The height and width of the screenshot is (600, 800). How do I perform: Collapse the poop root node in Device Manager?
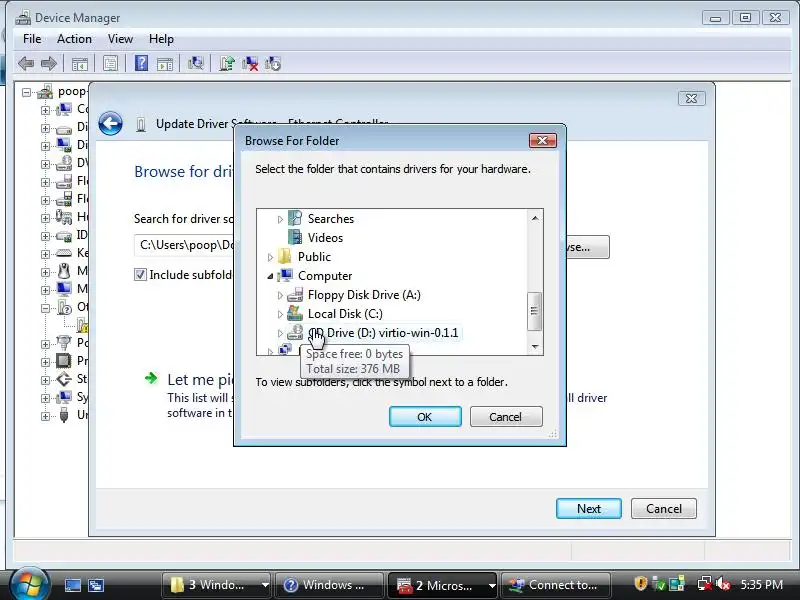coord(26,92)
